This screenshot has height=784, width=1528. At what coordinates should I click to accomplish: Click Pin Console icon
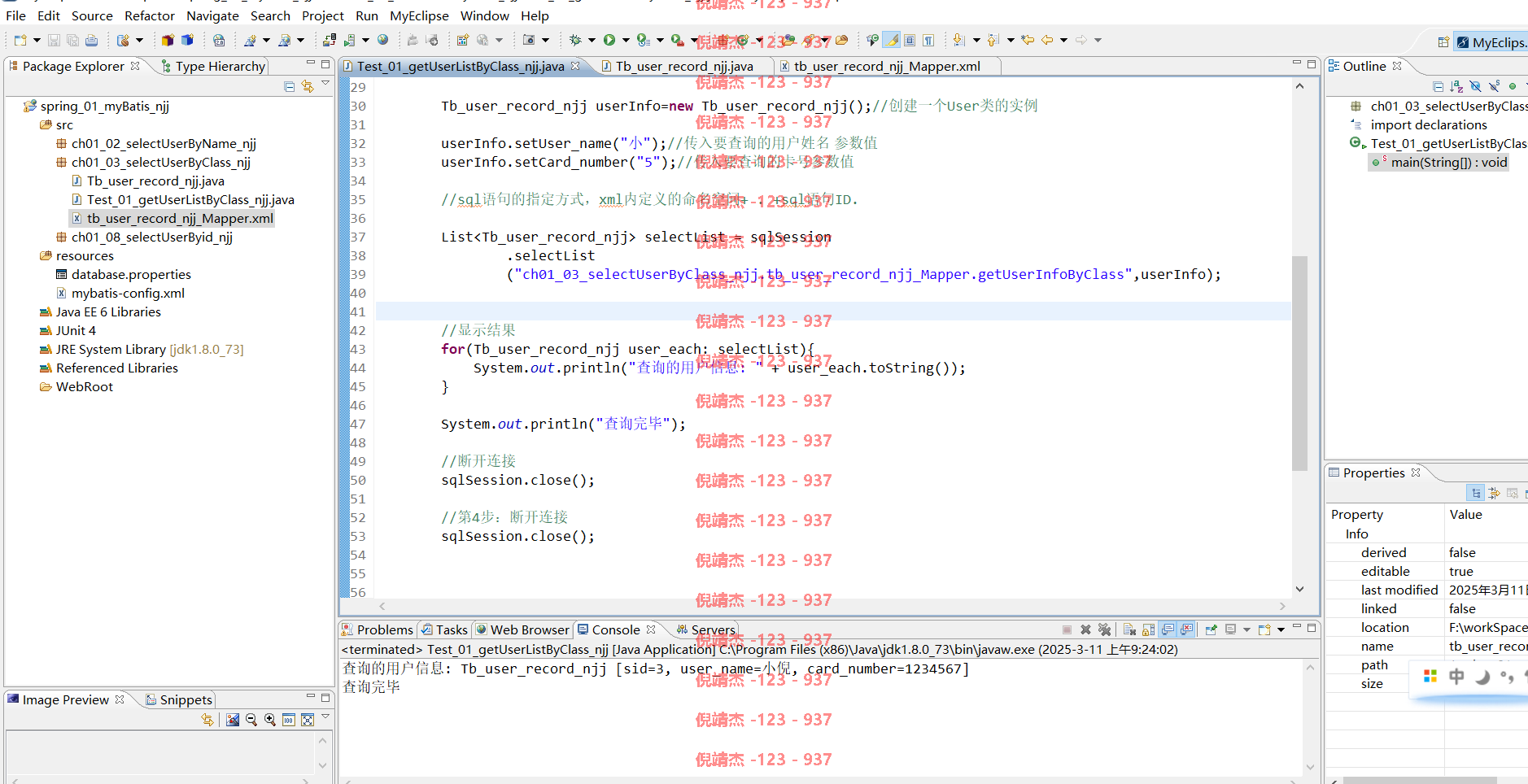click(1211, 629)
